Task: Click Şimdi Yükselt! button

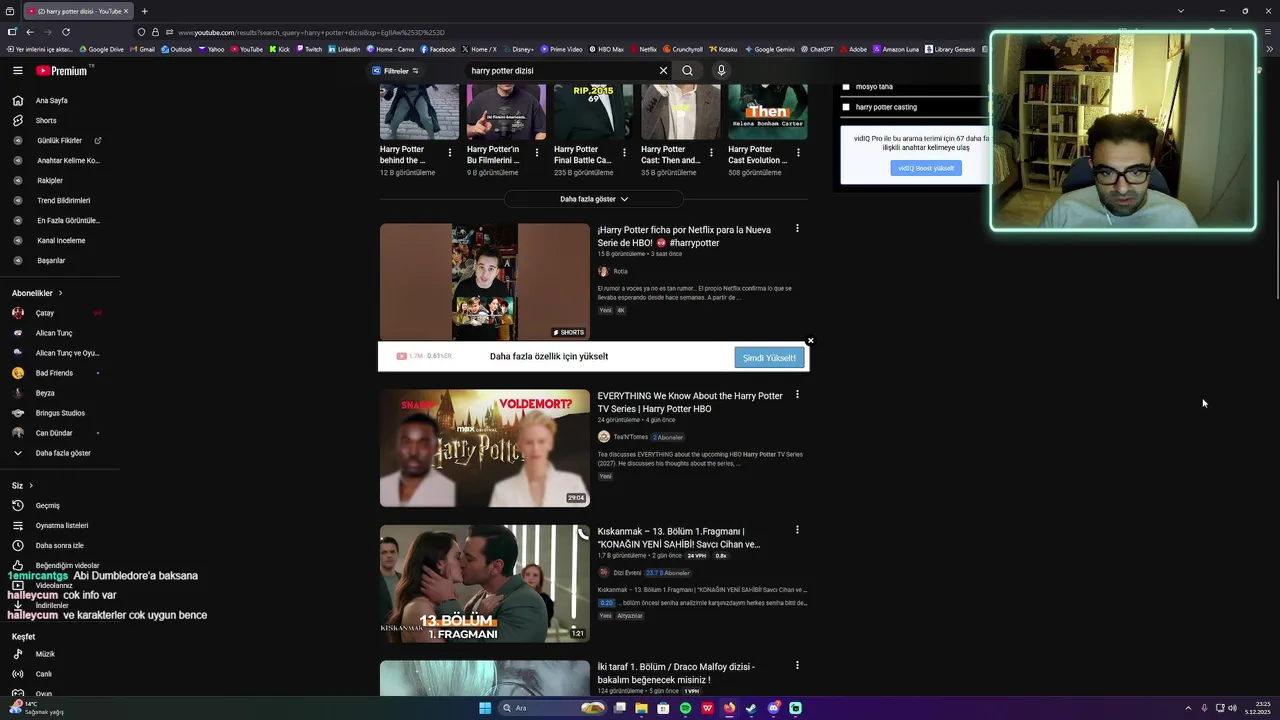Action: [769, 358]
